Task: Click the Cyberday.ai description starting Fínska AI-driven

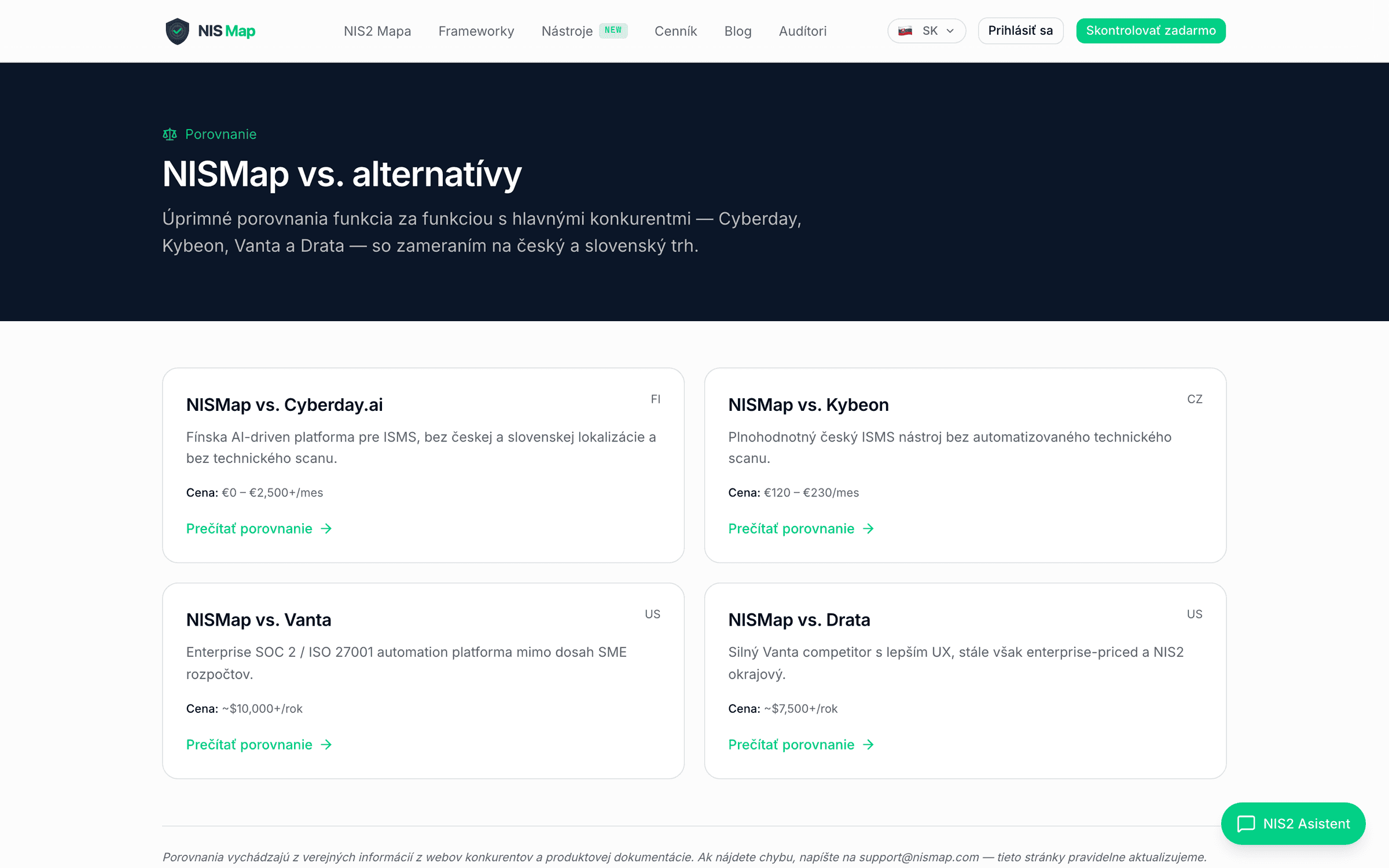Action: coord(421,447)
